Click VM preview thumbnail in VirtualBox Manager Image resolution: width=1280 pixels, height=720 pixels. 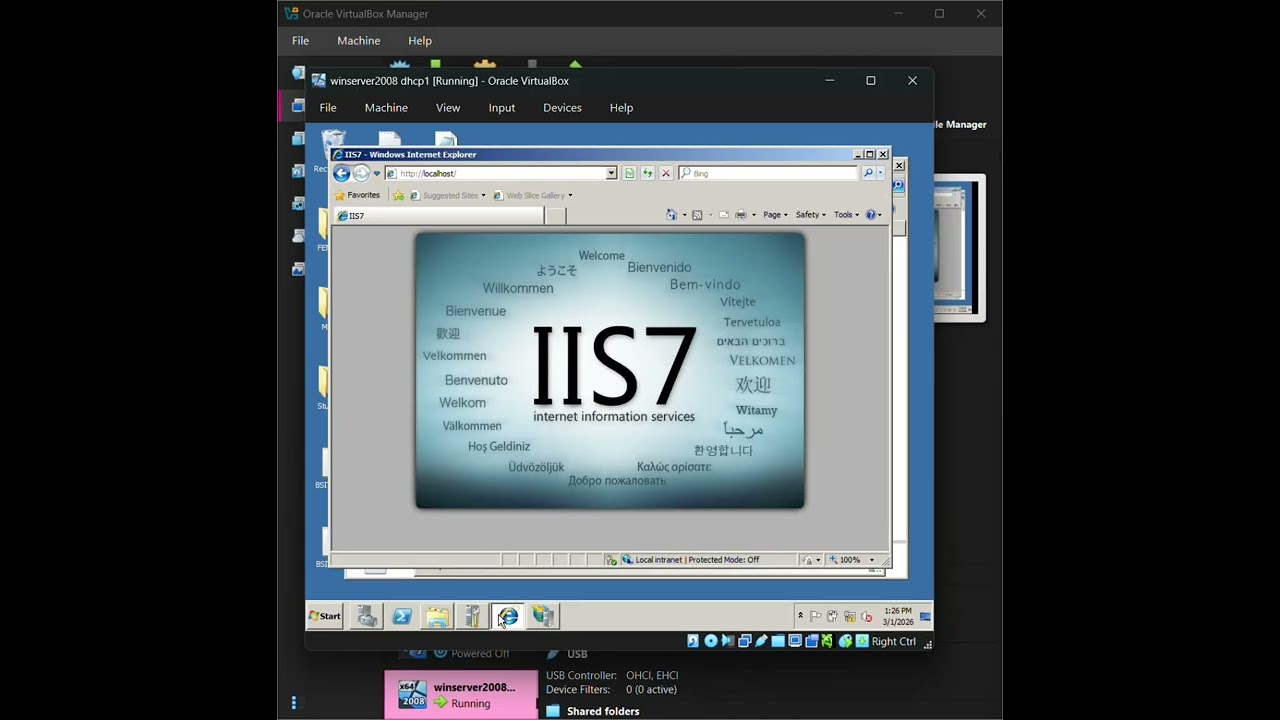point(959,248)
